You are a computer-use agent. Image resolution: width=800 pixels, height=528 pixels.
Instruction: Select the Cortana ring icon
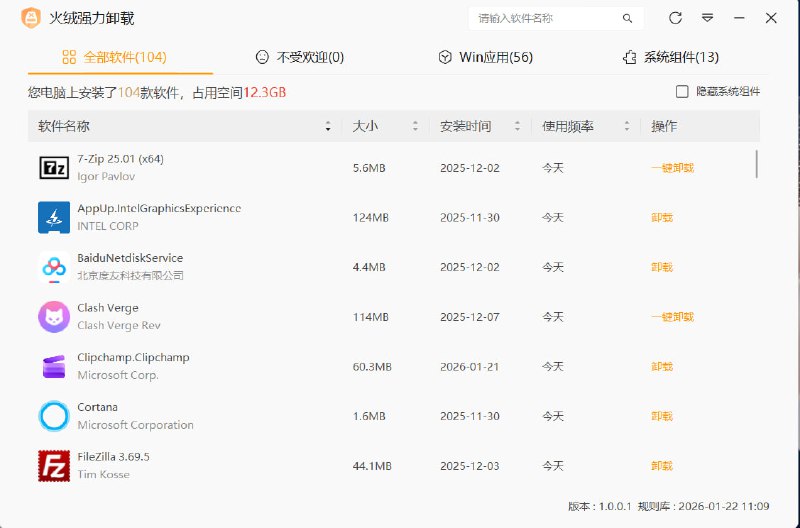point(54,416)
